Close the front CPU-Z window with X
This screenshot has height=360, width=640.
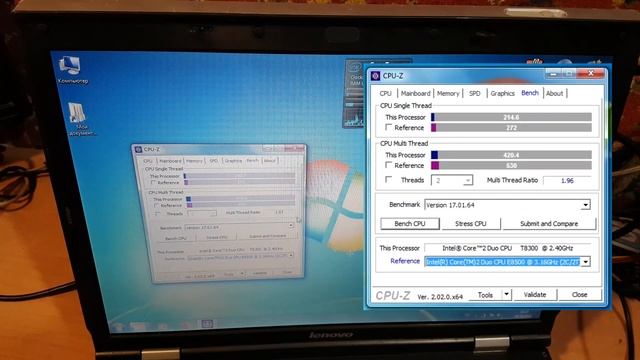pyautogui.click(x=590, y=74)
